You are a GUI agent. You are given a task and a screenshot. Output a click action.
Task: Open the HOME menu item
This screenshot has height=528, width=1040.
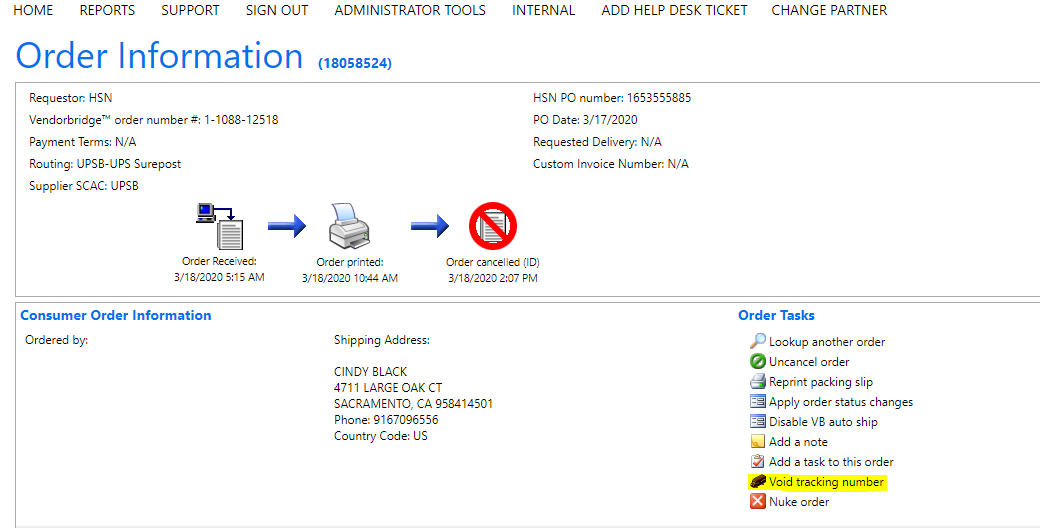point(33,11)
